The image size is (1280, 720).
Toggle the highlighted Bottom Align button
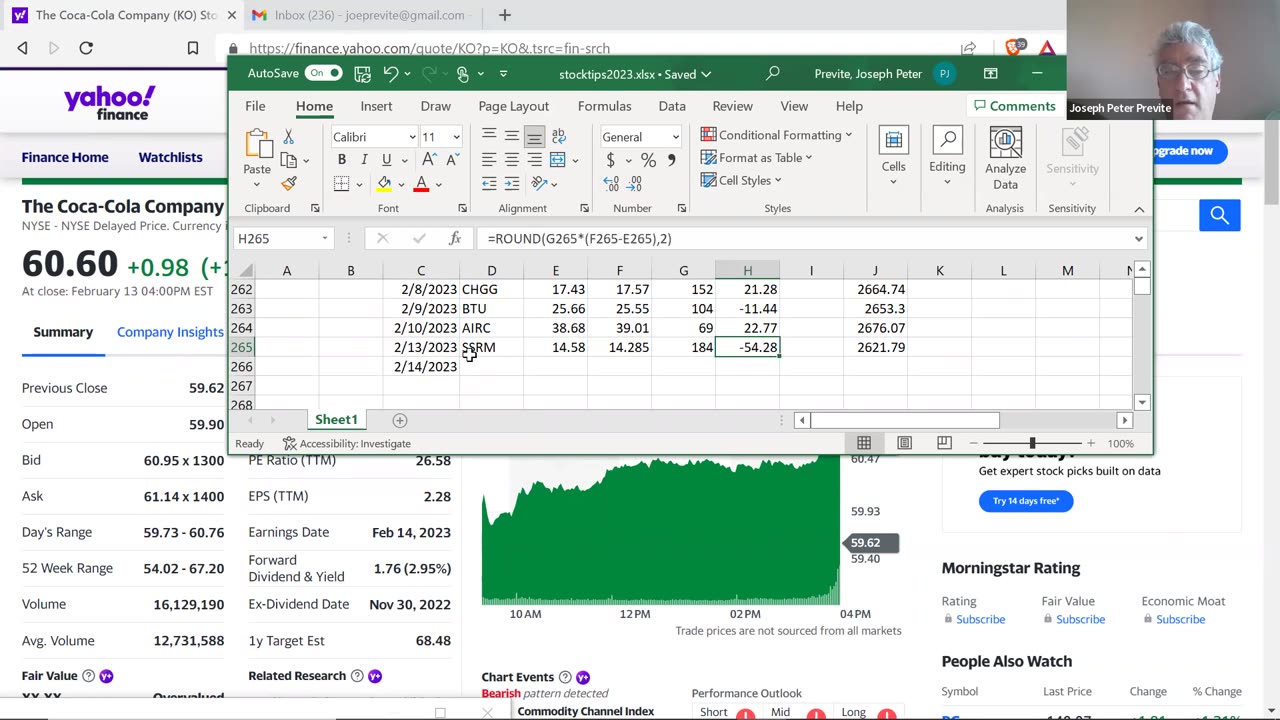tap(535, 136)
